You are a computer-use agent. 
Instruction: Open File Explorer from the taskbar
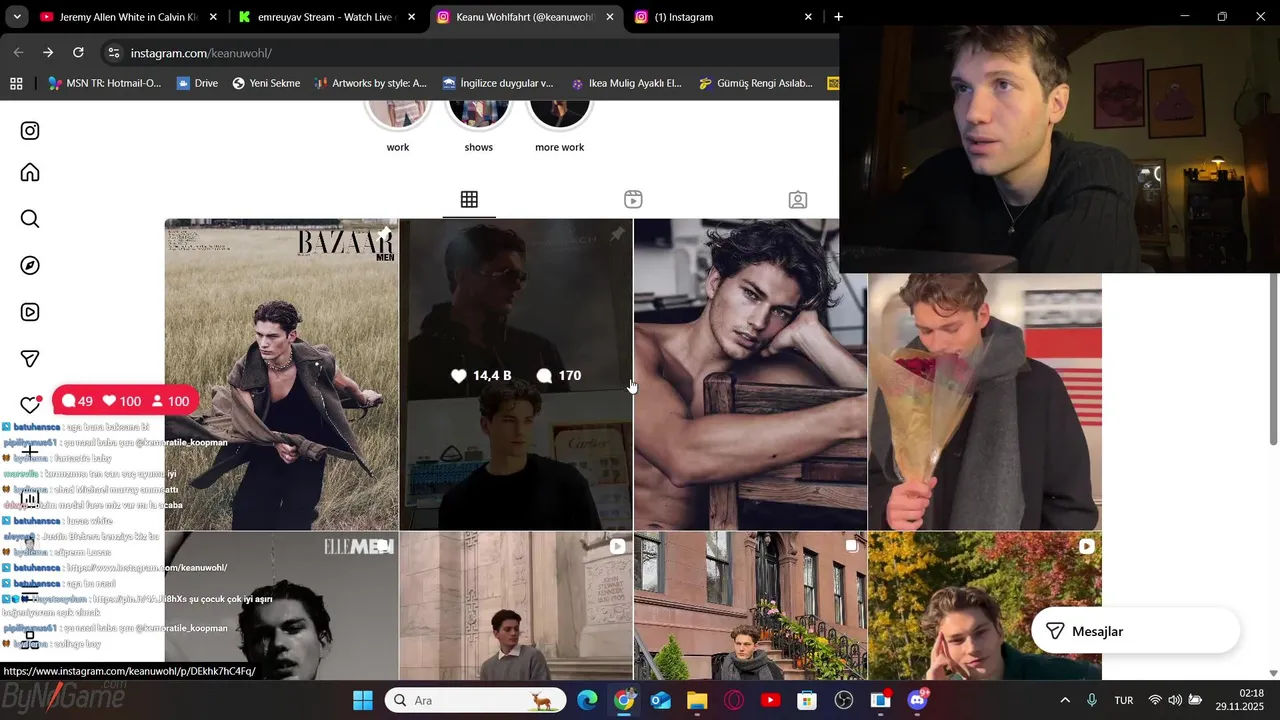tap(697, 700)
